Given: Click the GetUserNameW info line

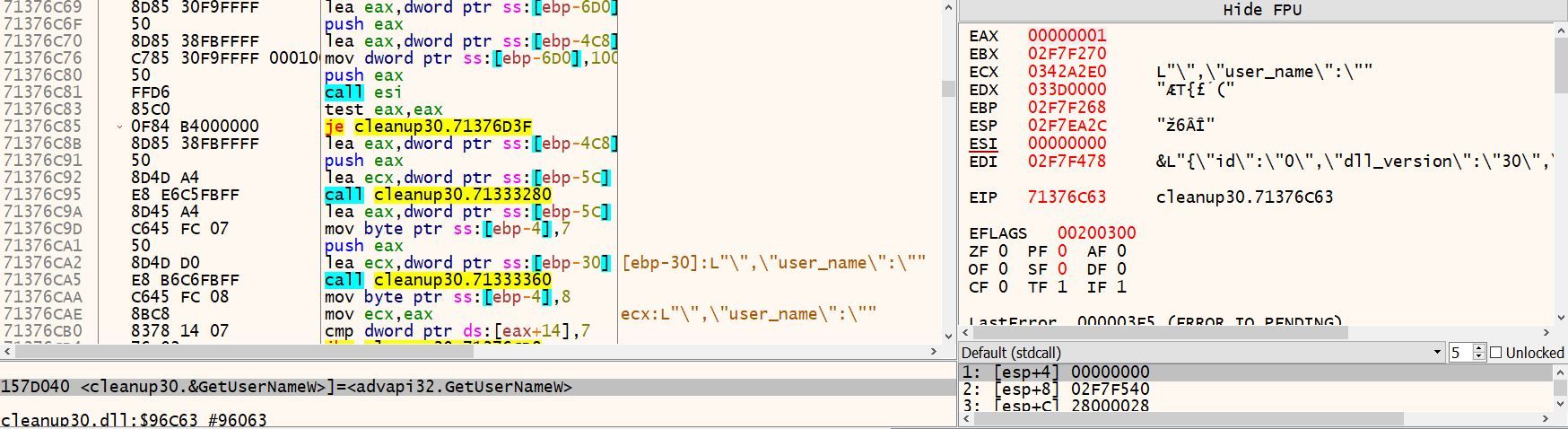Looking at the screenshot, I should tap(287, 387).
